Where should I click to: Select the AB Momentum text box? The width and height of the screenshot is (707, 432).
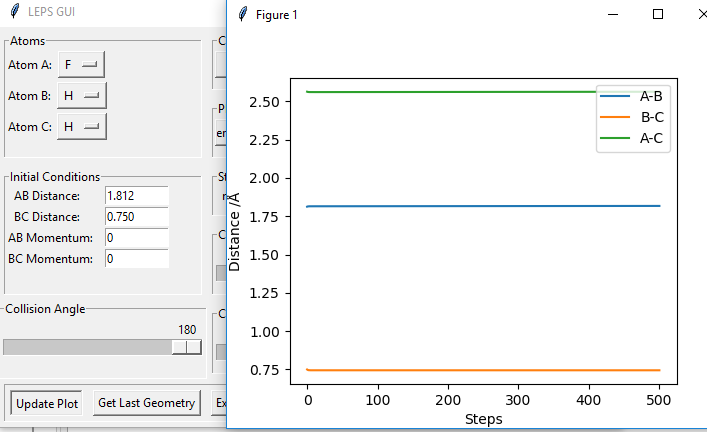tap(136, 237)
